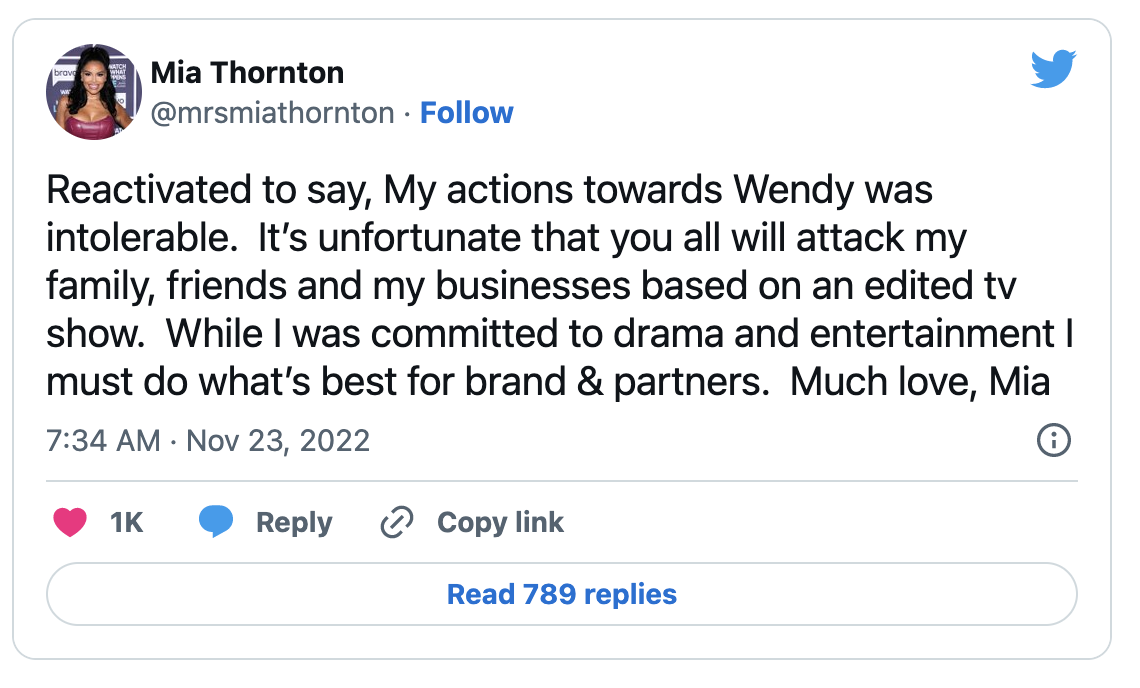Open the Twitter info circle icon
This screenshot has height=688, width=1140.
point(1053,440)
